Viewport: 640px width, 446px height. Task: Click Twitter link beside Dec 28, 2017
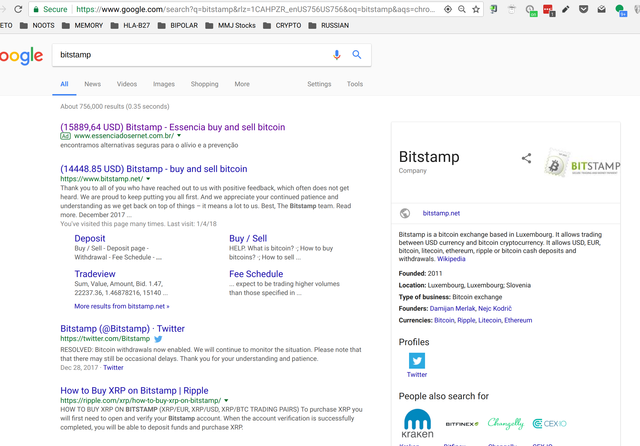113,368
